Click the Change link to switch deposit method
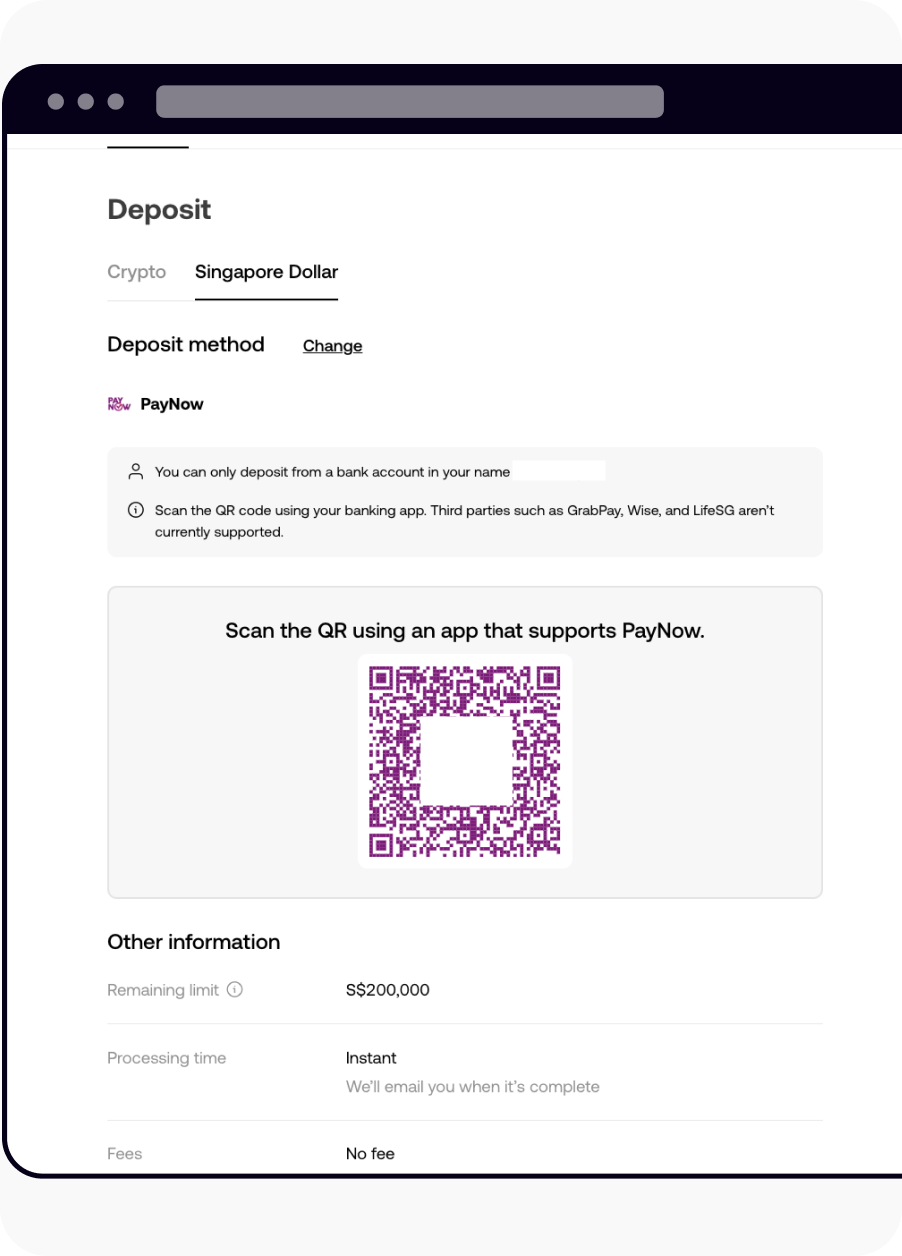Image resolution: width=902 pixels, height=1256 pixels. click(x=332, y=345)
